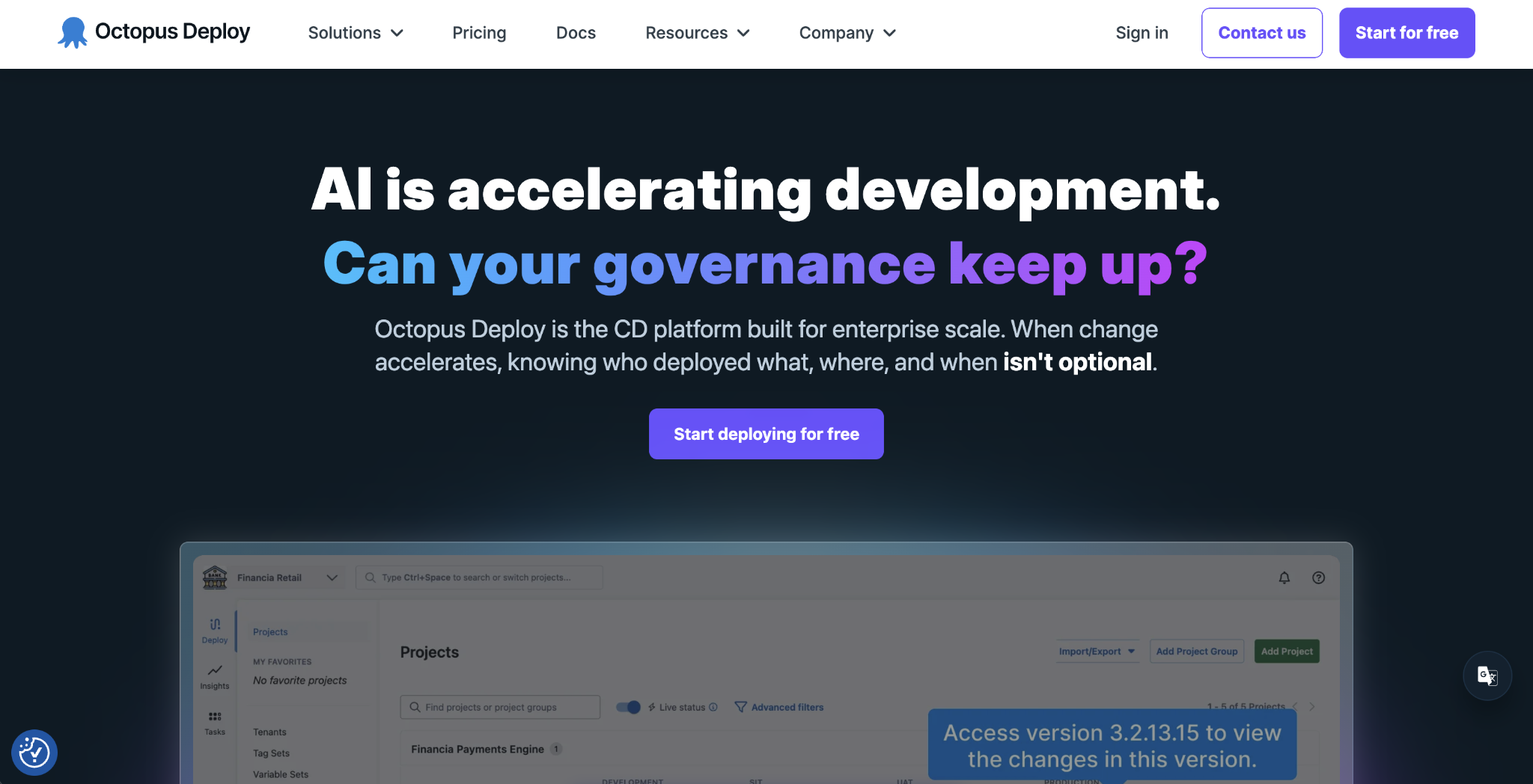Go to next projects page arrow

pos(1312,706)
